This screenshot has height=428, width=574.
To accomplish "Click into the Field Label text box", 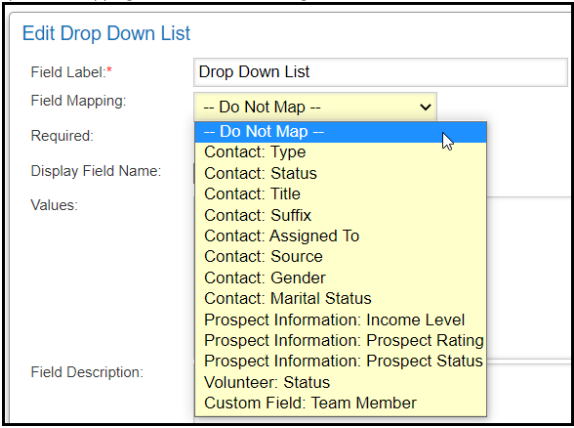I will click(x=380, y=72).
